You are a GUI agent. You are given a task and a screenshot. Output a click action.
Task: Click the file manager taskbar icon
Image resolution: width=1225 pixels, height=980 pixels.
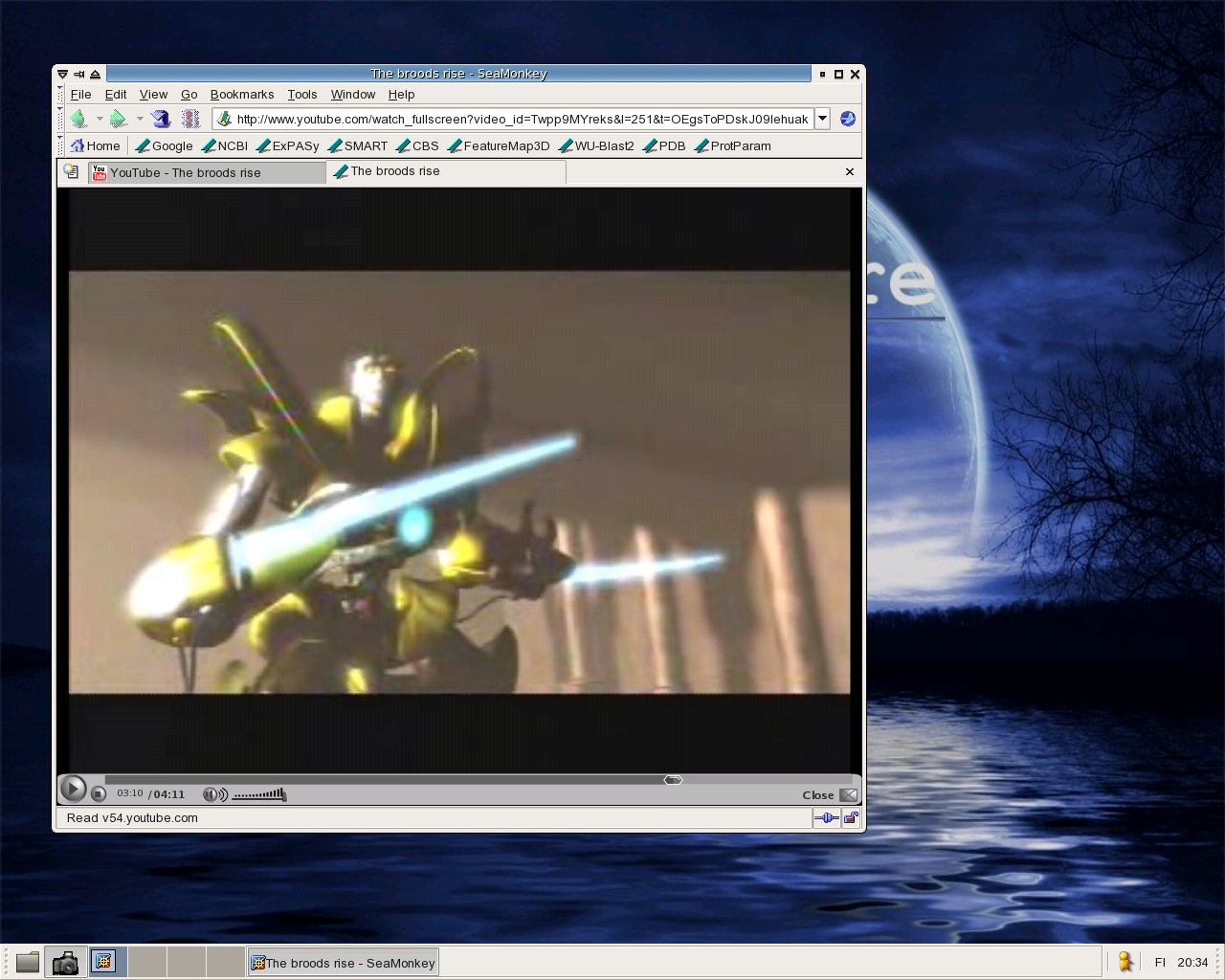coord(28,962)
